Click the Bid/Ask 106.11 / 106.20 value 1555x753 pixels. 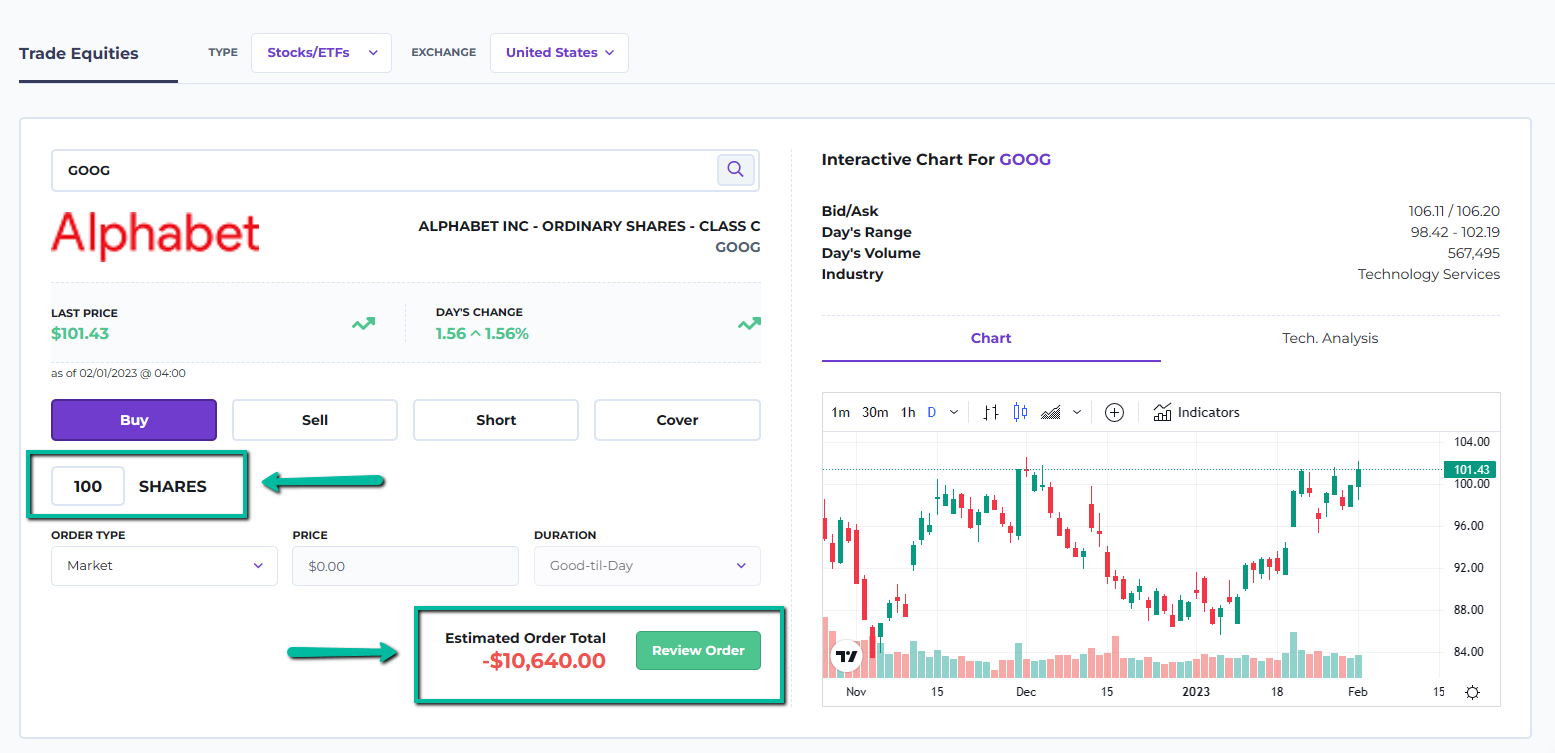coord(1454,211)
